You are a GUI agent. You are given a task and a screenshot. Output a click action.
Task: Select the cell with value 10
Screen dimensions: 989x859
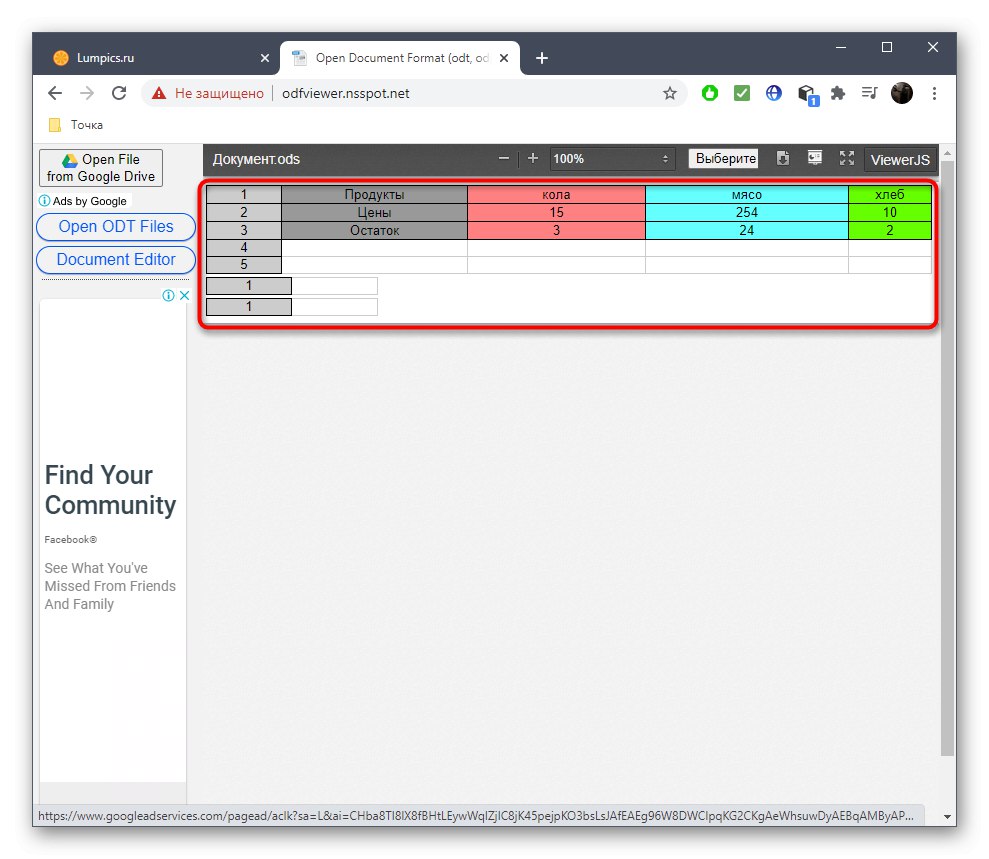pos(889,213)
